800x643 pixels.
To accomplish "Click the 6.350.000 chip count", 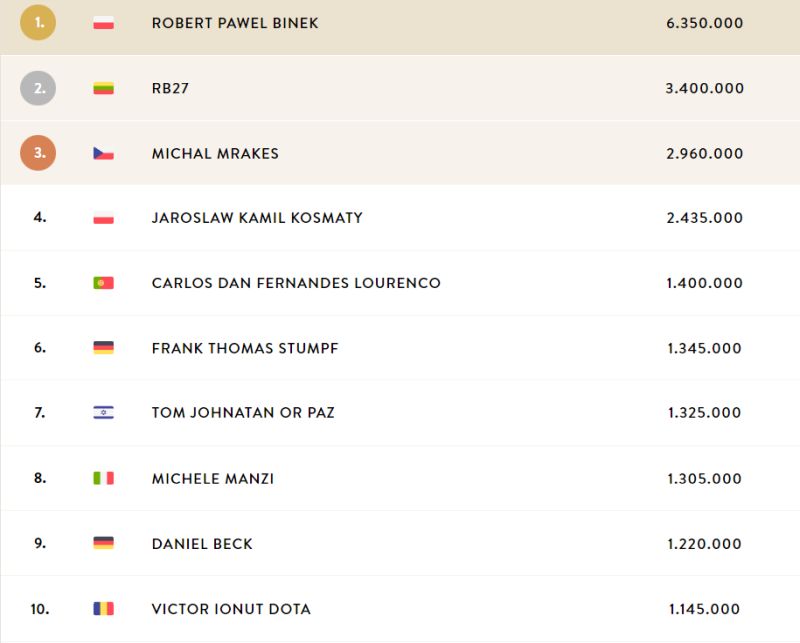I will [705, 23].
